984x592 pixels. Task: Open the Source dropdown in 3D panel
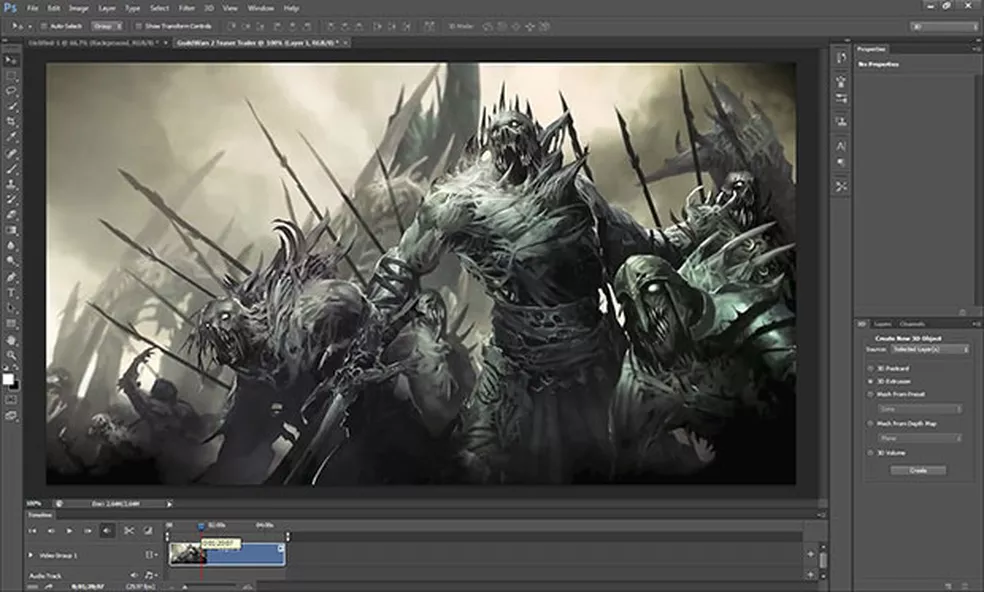click(x=930, y=350)
